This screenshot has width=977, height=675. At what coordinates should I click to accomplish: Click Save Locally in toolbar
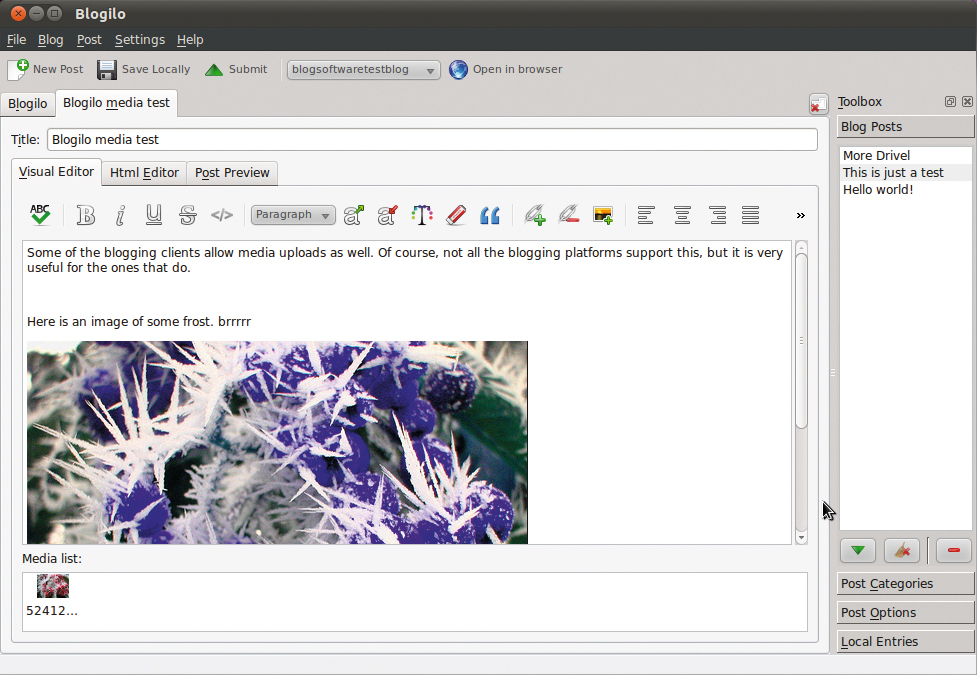click(144, 69)
